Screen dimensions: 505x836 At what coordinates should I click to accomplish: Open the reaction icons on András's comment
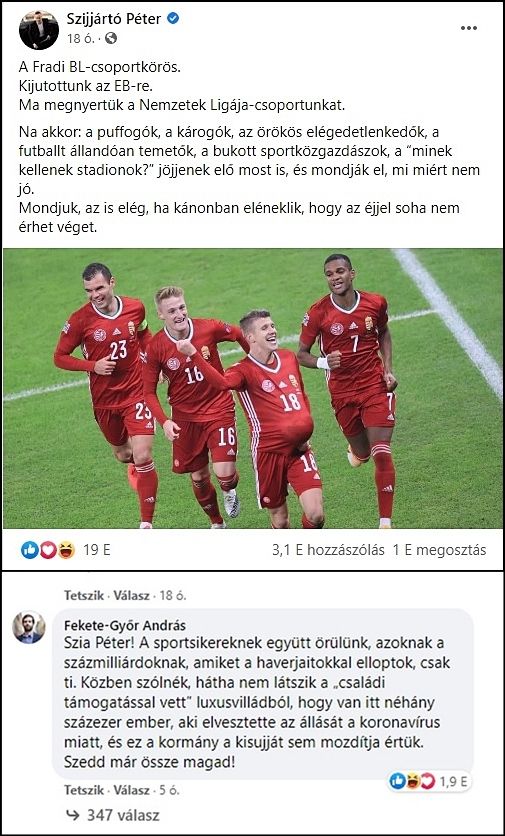tap(413, 782)
